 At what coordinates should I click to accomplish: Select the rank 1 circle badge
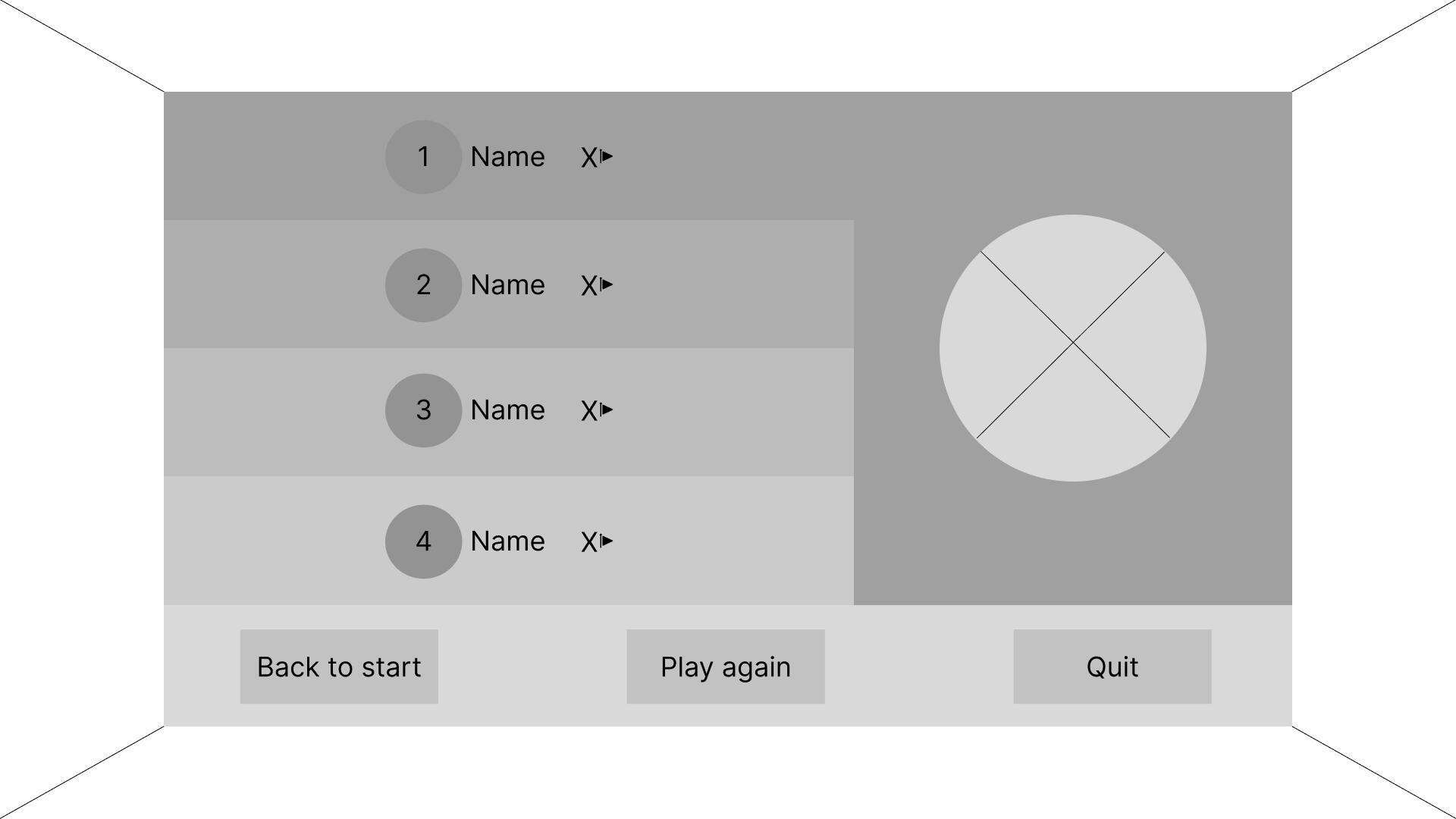[423, 157]
